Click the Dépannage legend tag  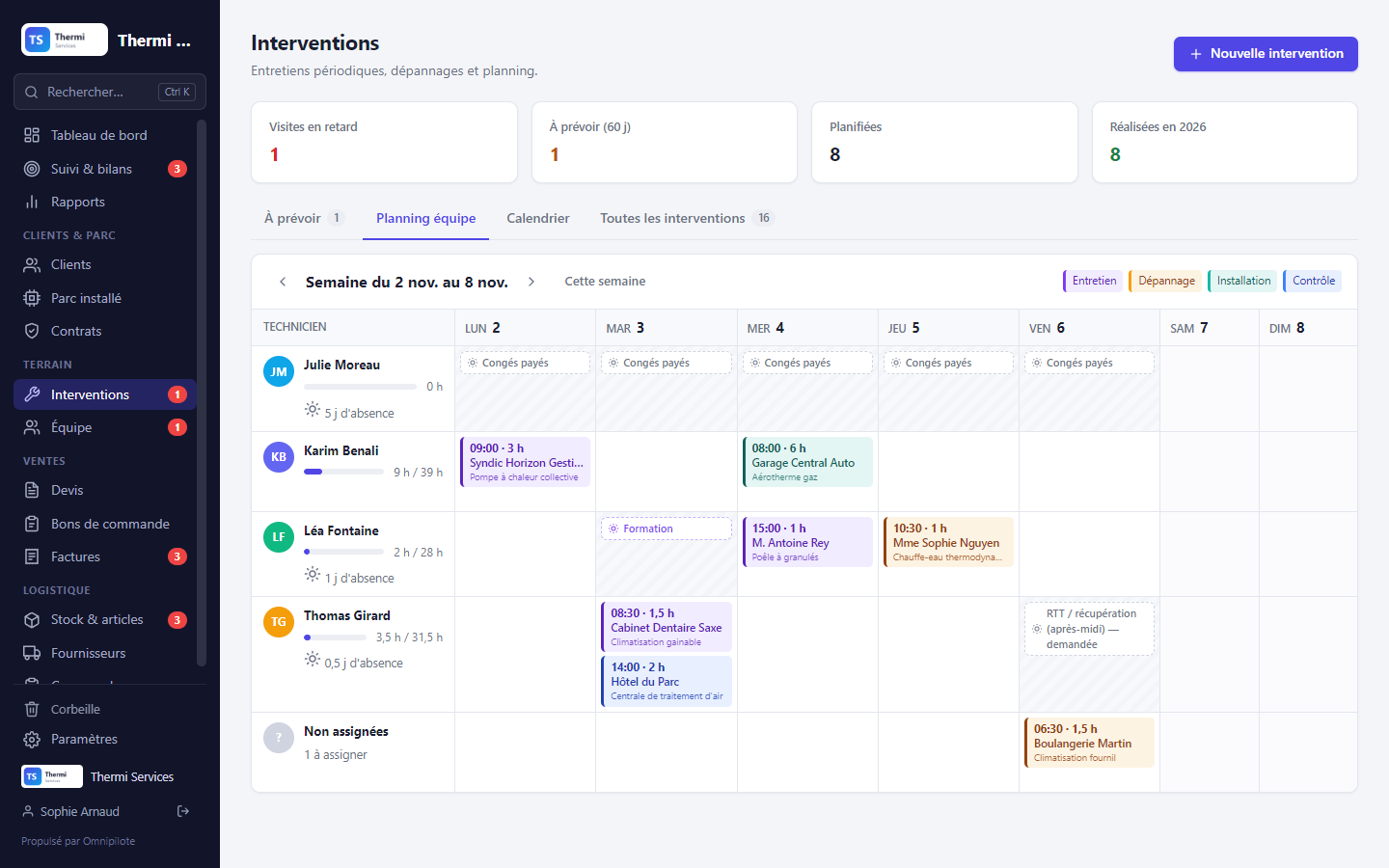point(1166,281)
